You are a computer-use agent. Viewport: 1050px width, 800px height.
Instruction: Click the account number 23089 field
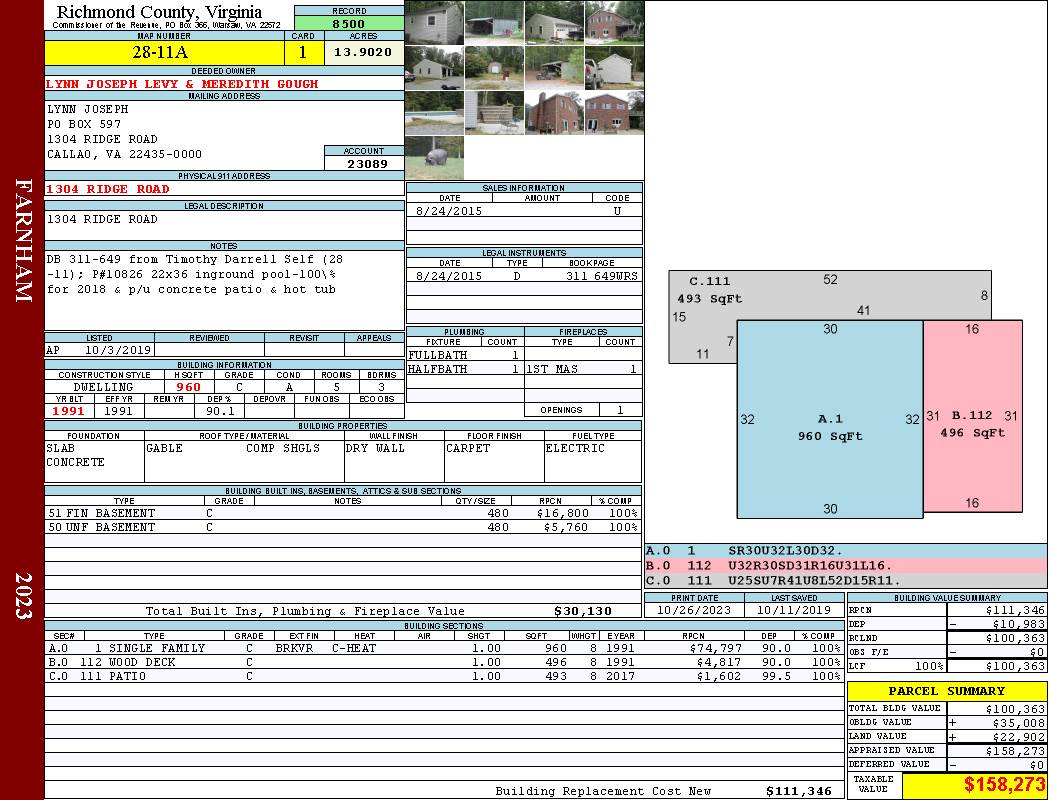[x=364, y=163]
